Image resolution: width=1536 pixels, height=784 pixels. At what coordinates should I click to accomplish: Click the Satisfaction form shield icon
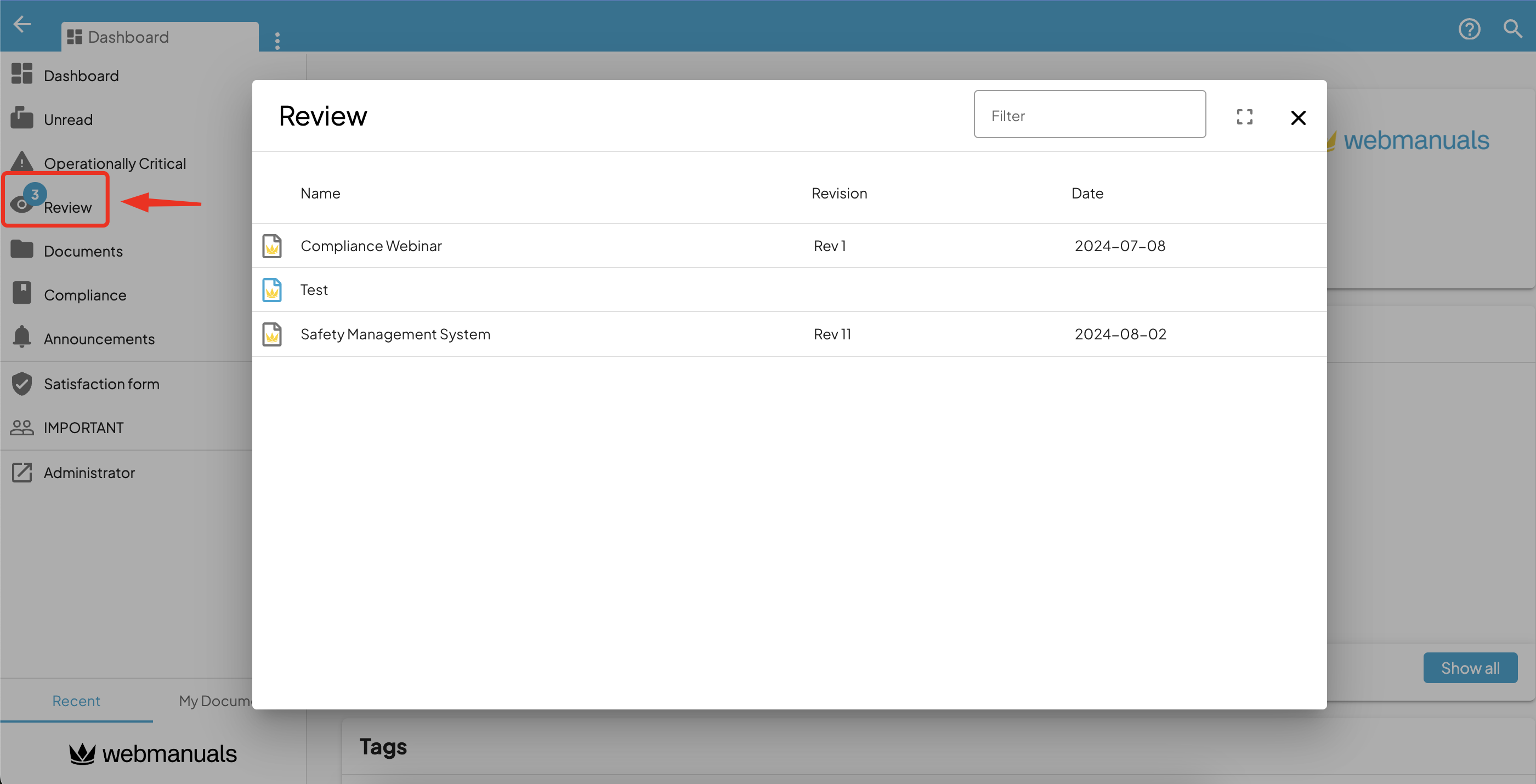tap(22, 383)
